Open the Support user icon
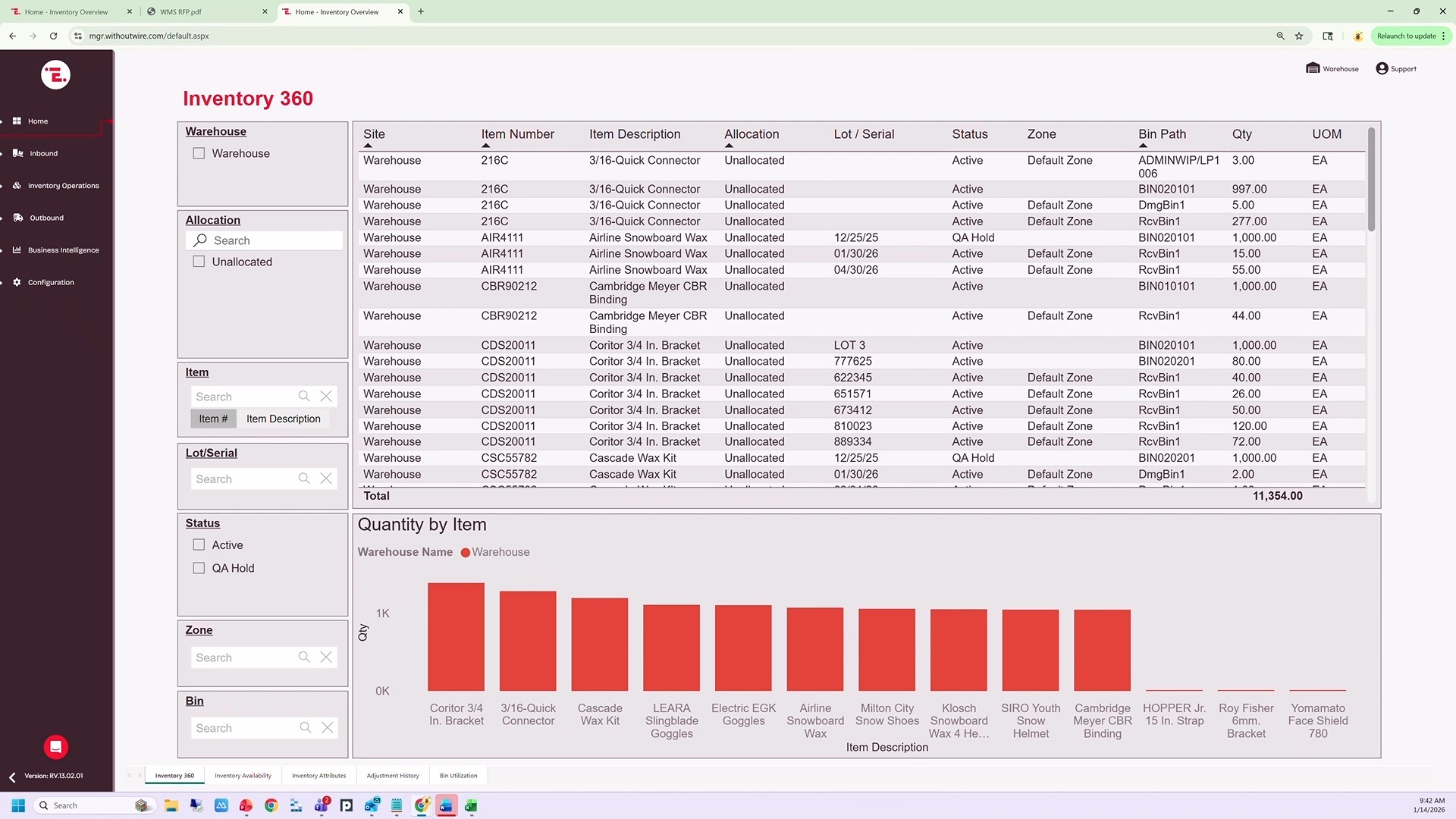 (x=1382, y=68)
